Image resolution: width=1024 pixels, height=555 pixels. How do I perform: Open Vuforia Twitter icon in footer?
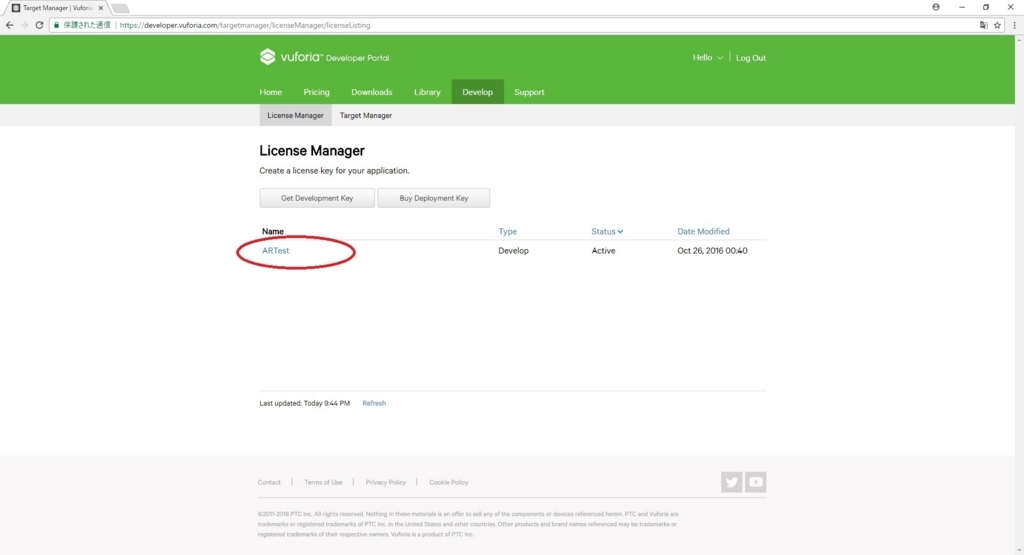(731, 482)
